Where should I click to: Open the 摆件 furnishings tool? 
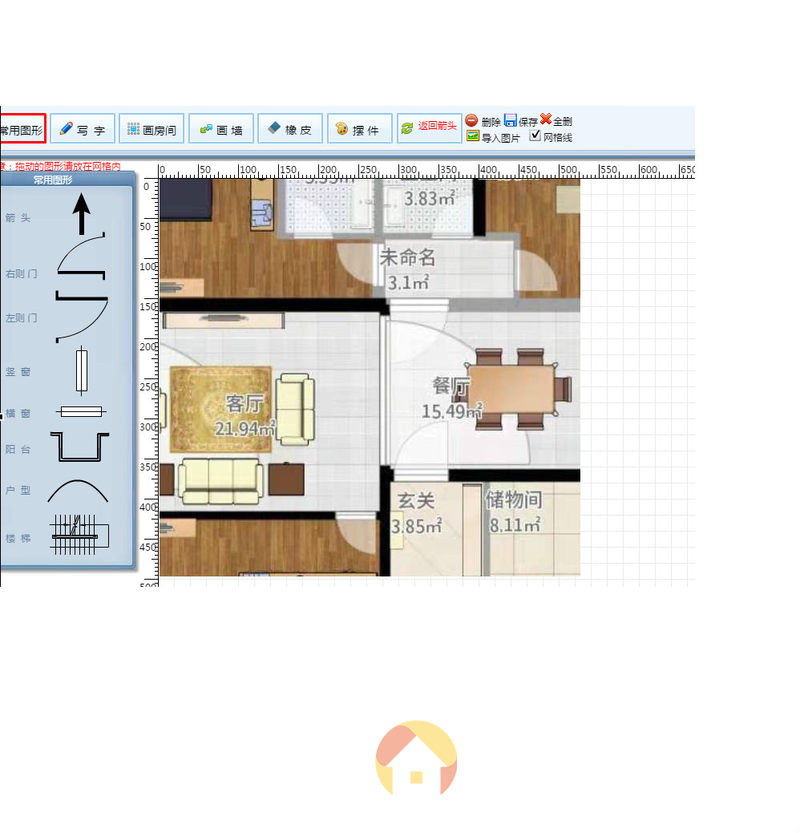[x=360, y=129]
